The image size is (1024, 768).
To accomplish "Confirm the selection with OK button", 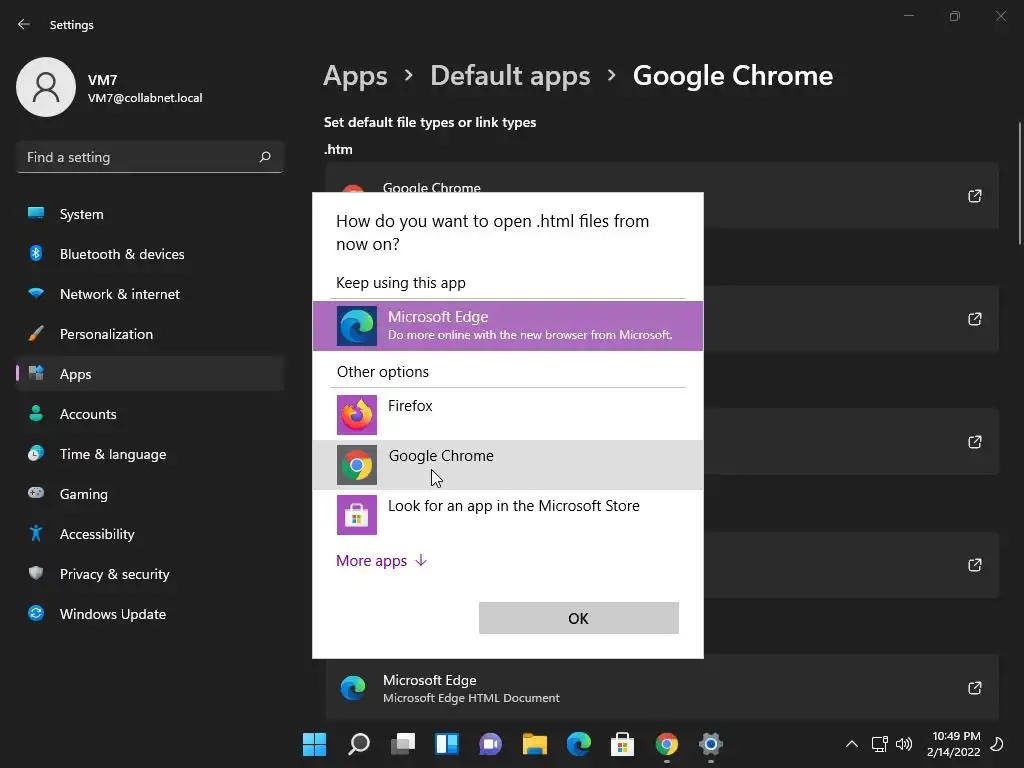I will coord(579,618).
